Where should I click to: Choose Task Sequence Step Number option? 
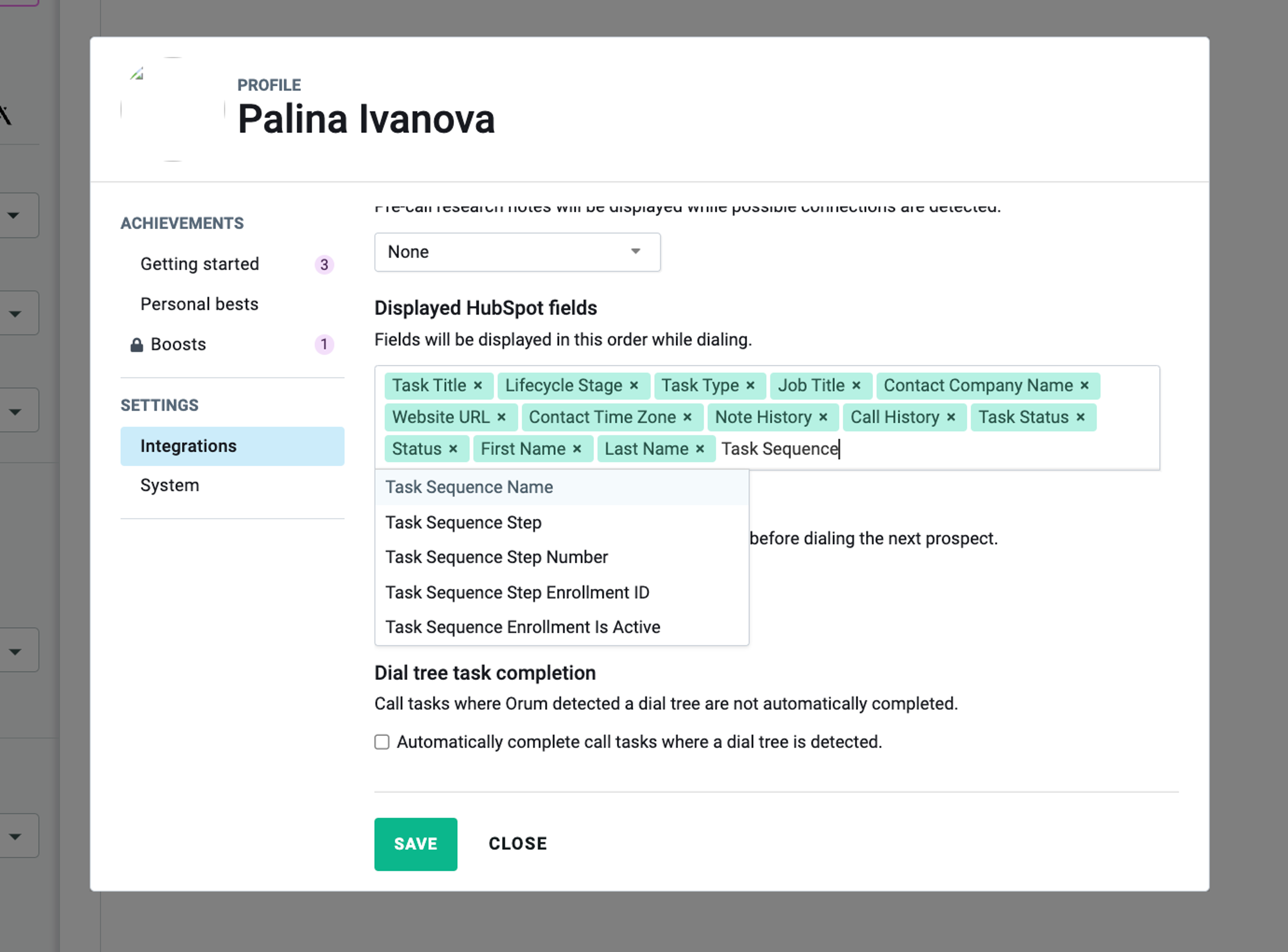pos(496,557)
